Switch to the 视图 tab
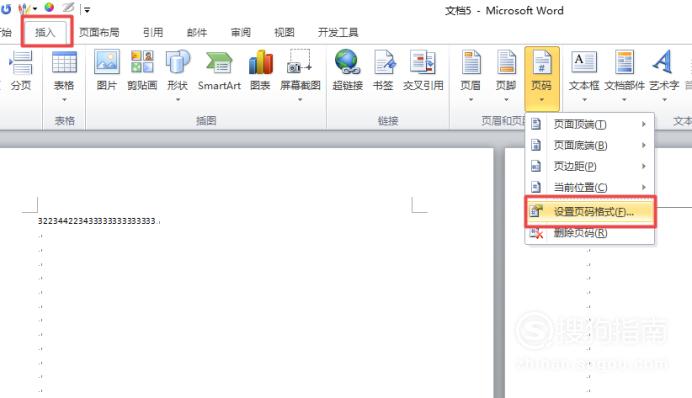 [284, 32]
